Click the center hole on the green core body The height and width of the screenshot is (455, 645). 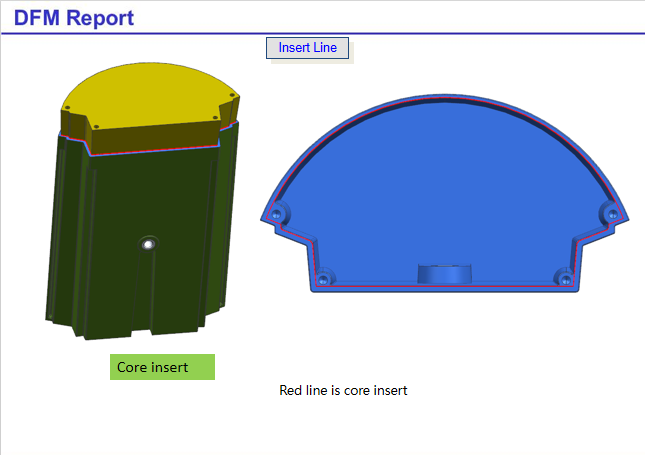149,244
